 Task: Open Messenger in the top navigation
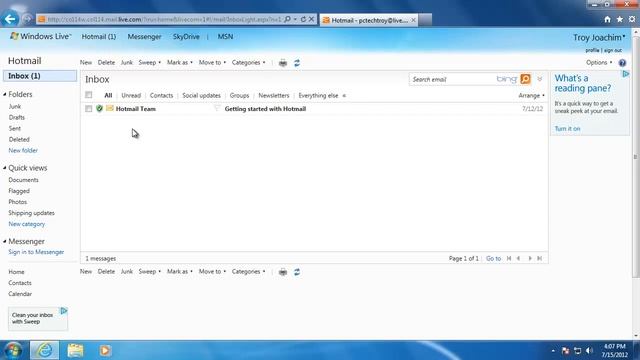(x=144, y=37)
